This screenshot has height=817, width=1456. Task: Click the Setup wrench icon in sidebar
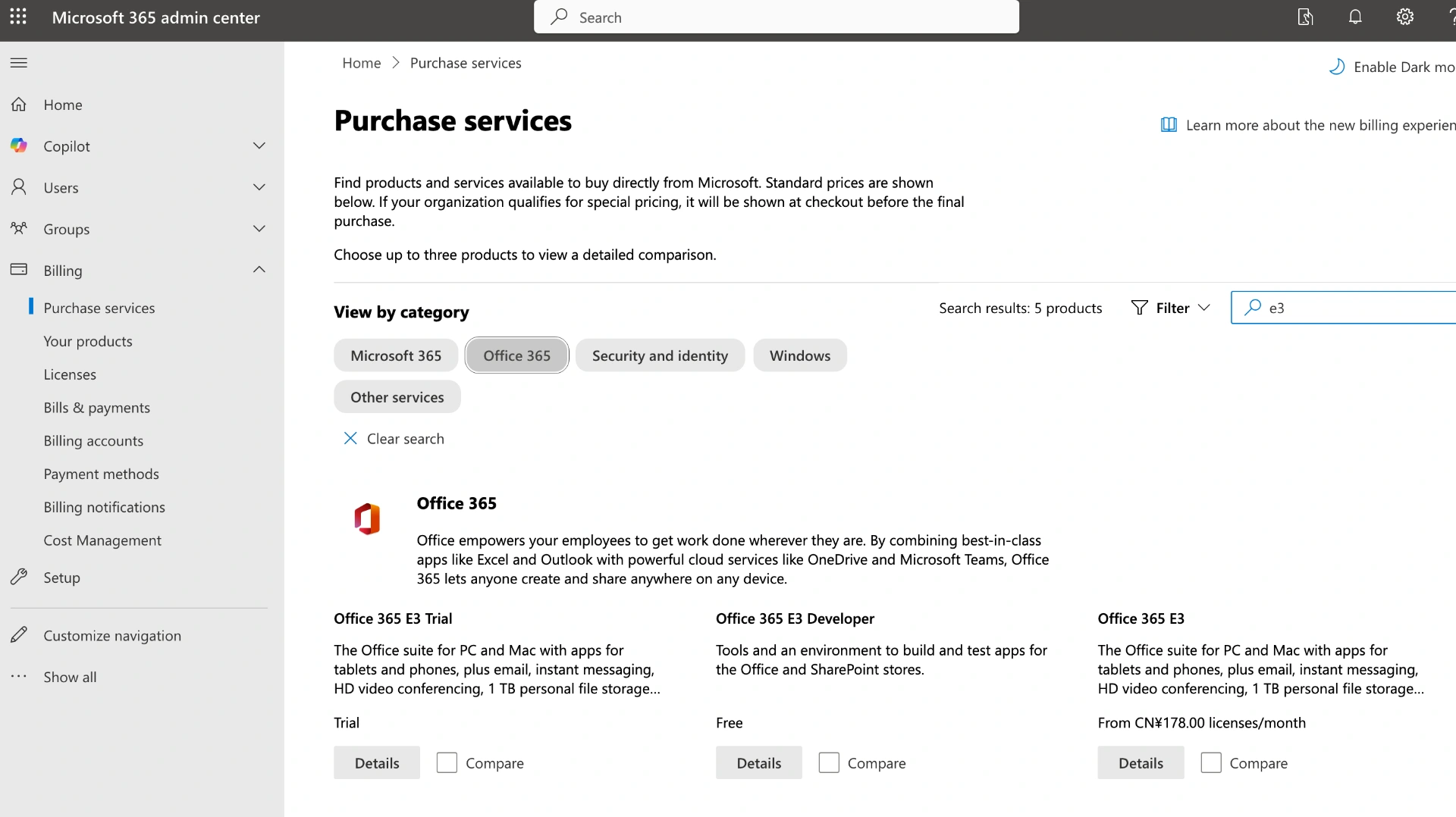point(19,578)
